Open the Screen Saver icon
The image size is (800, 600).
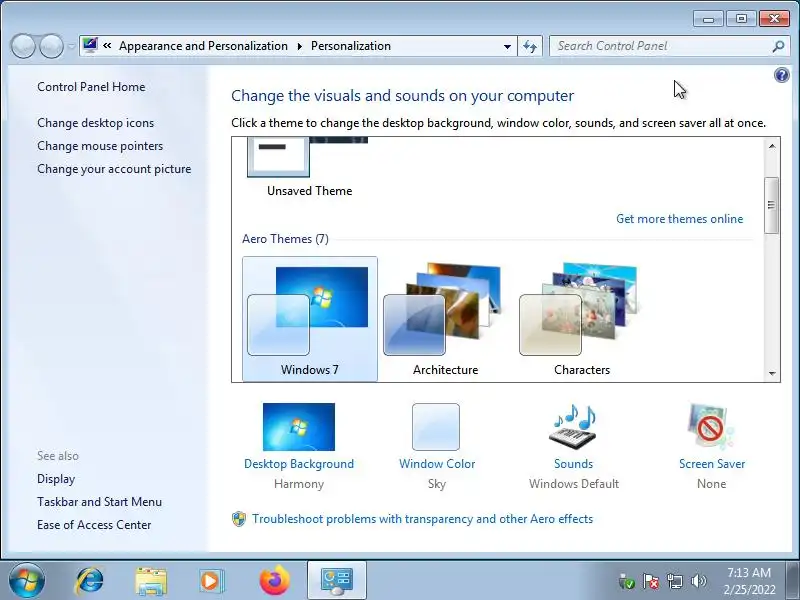click(711, 427)
